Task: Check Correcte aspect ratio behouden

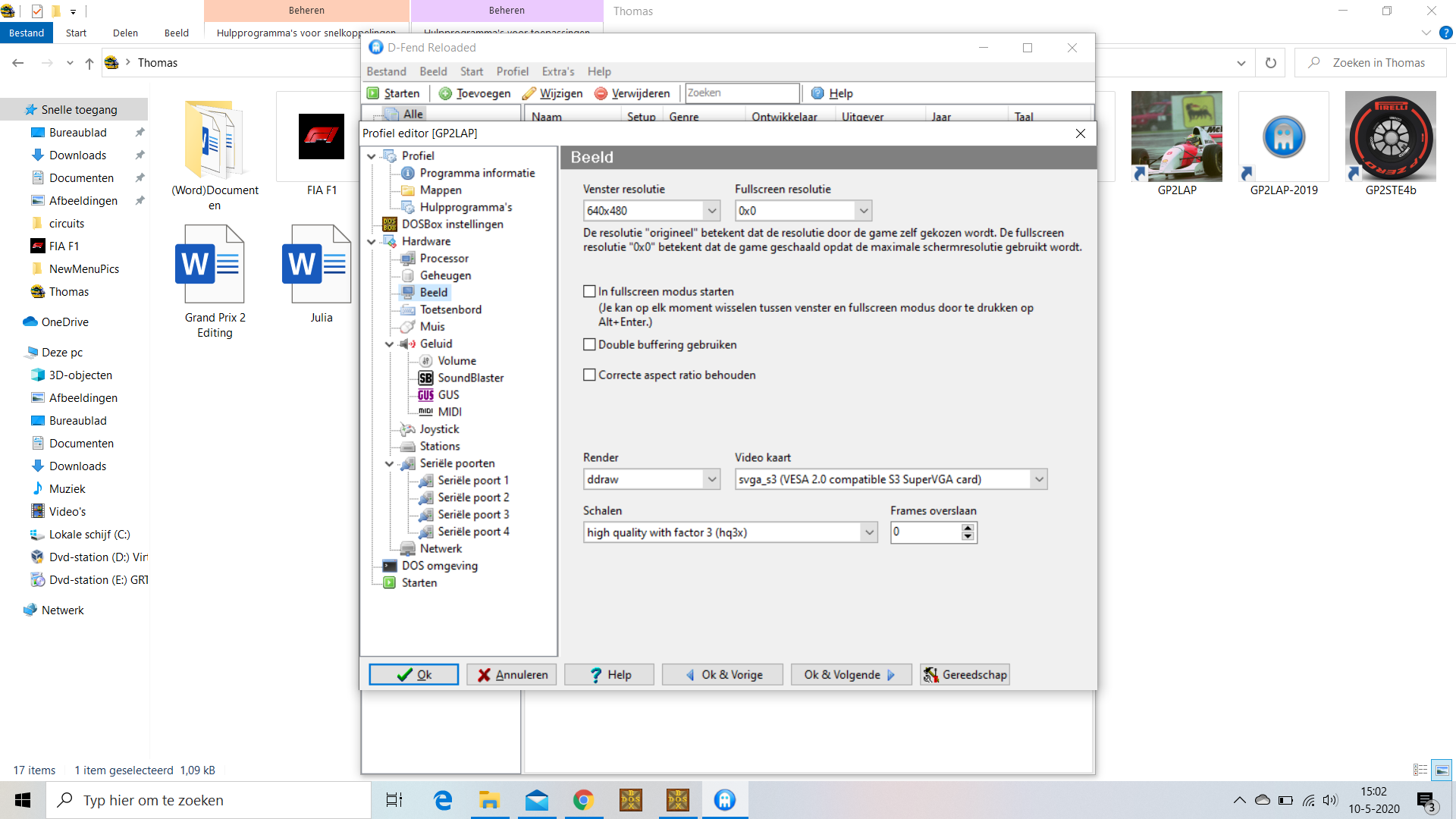Action: (x=589, y=375)
